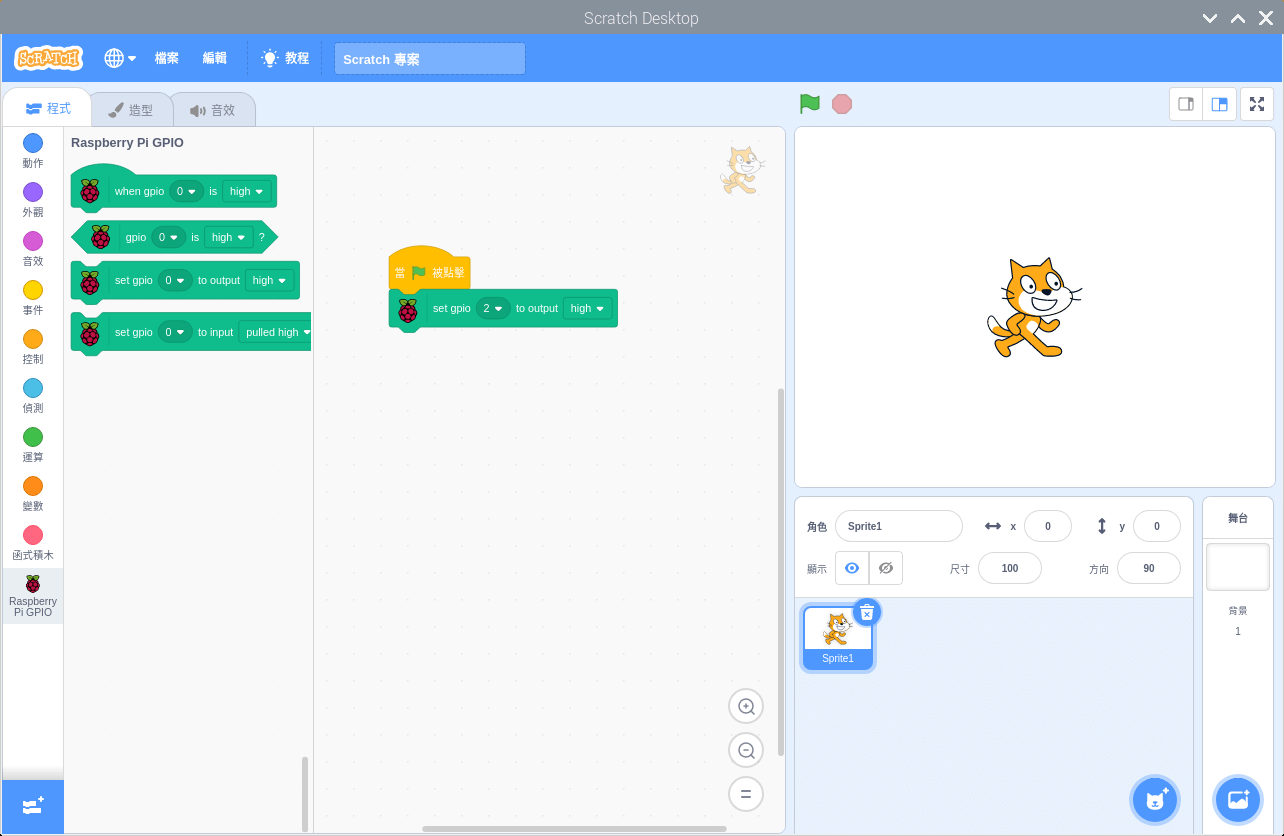Screen dimensions: 1284x836
Task: Open state dropdown in 'gpio is high?' block
Action: 229,237
